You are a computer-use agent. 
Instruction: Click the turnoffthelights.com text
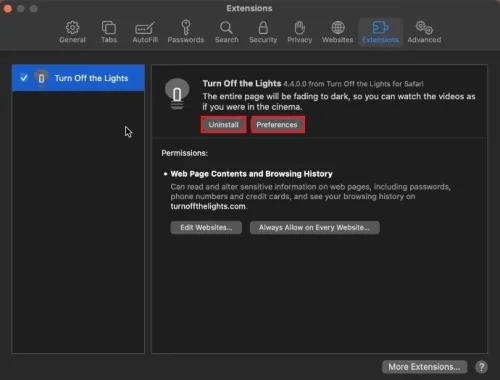(208, 206)
